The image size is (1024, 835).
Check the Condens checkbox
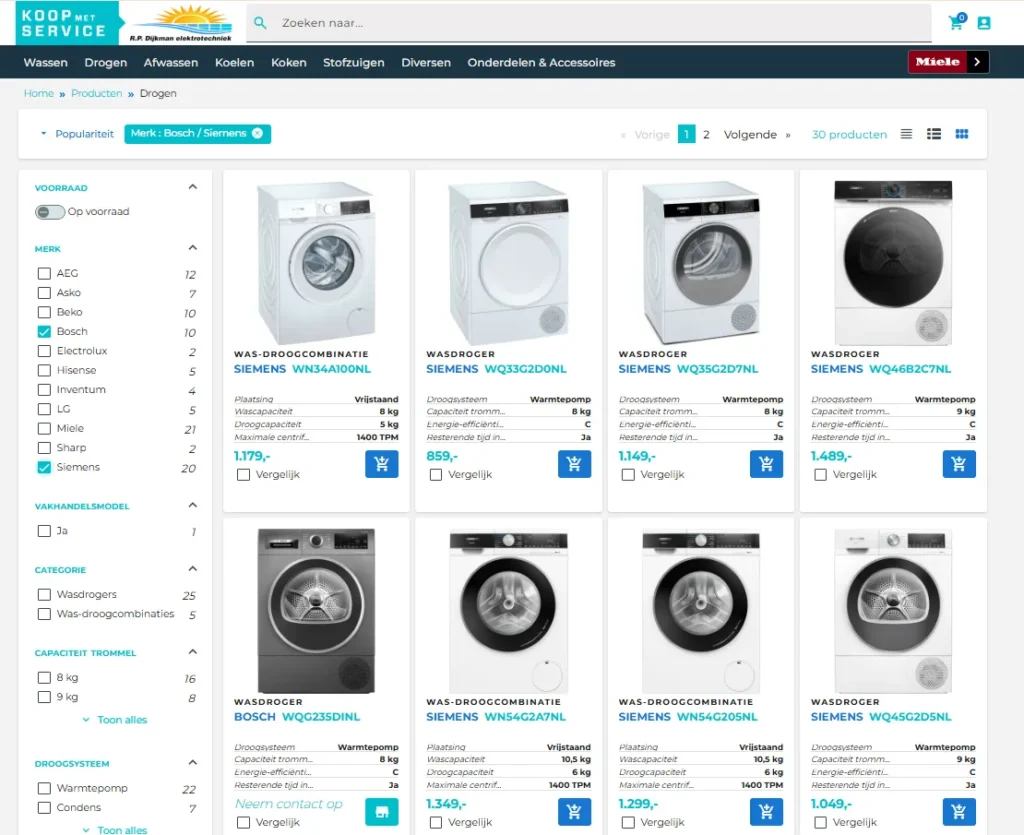pyautogui.click(x=44, y=808)
